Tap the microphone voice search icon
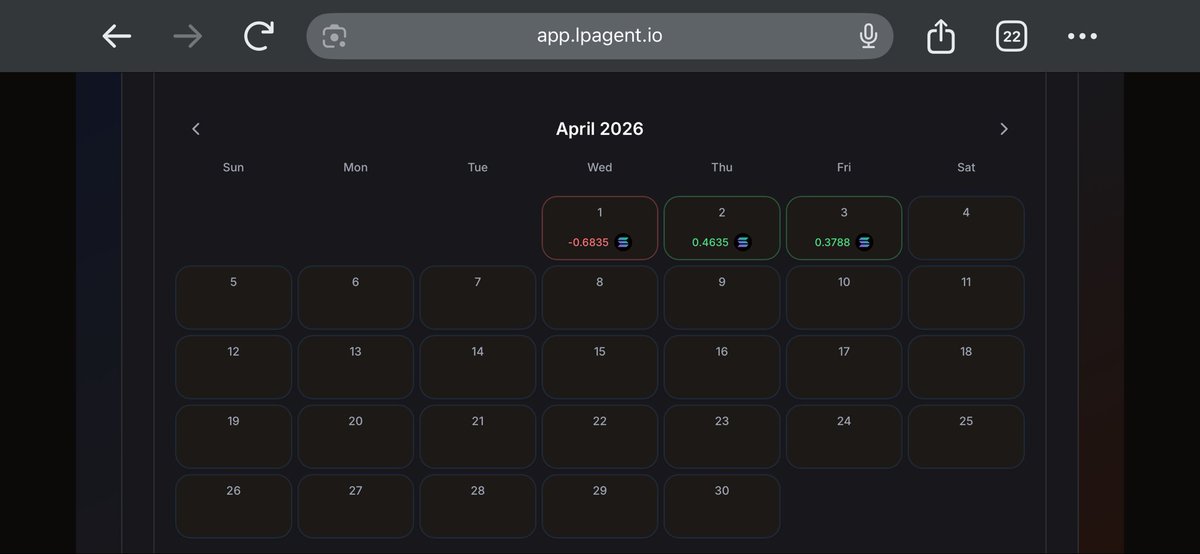Screen dimensions: 1200x554 click(868, 37)
